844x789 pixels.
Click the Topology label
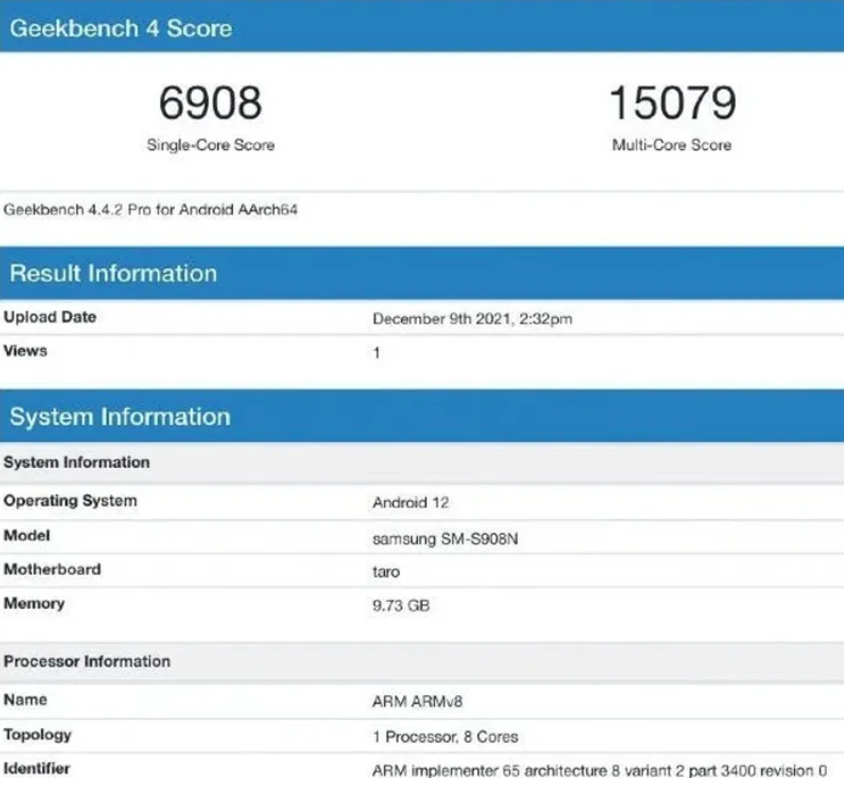tap(37, 735)
